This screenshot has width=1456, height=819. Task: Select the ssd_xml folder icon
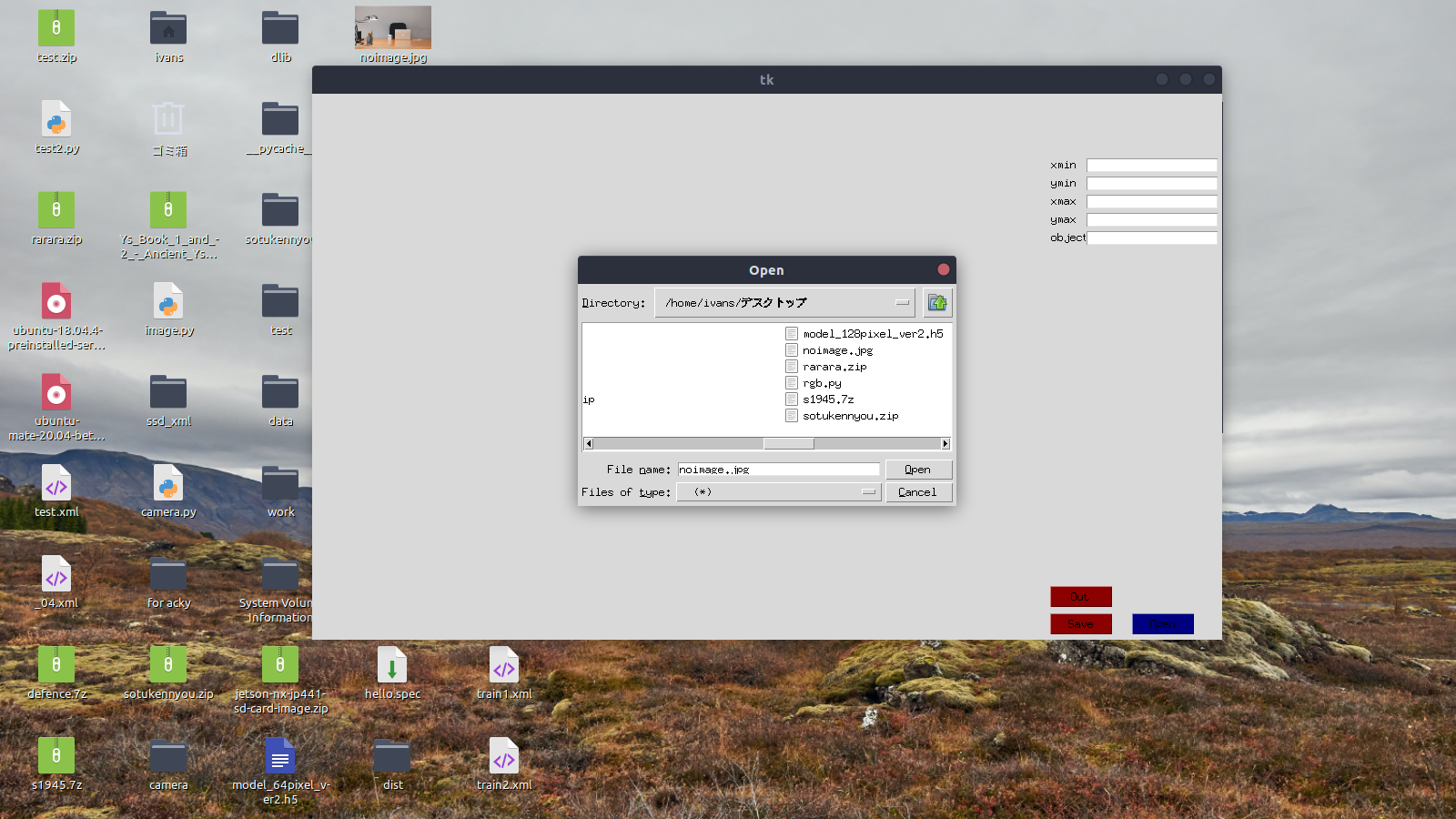pos(168,392)
